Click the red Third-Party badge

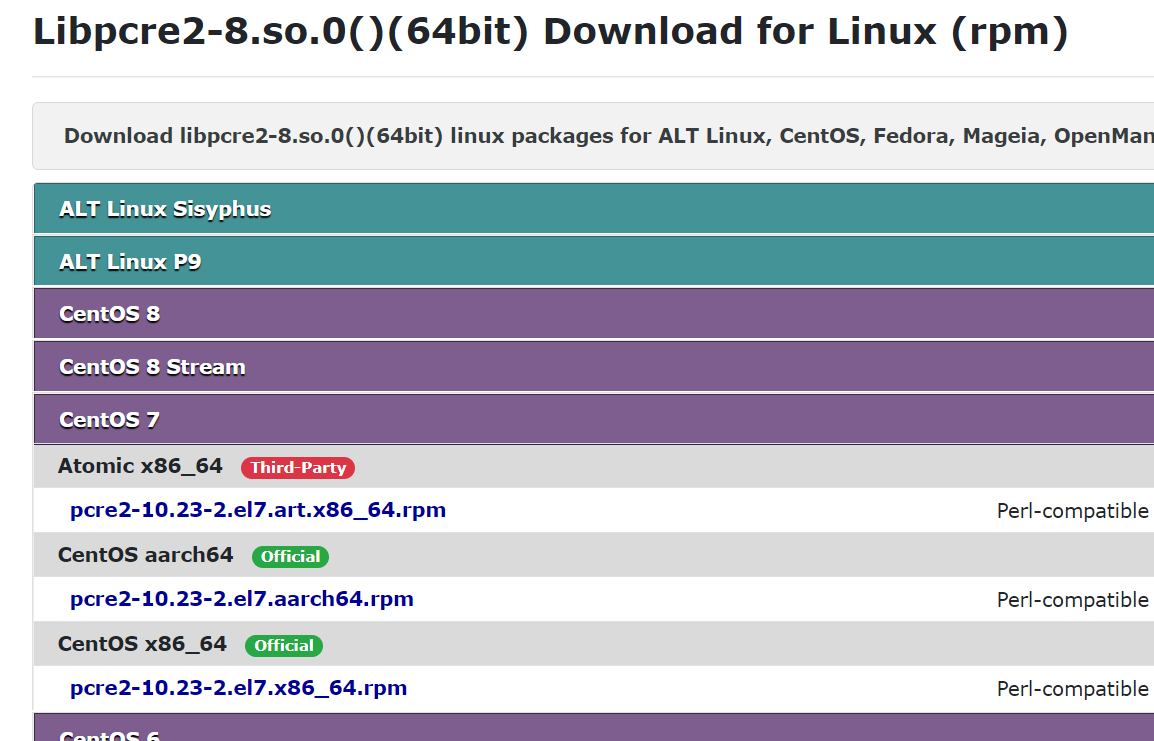pyautogui.click(x=298, y=467)
